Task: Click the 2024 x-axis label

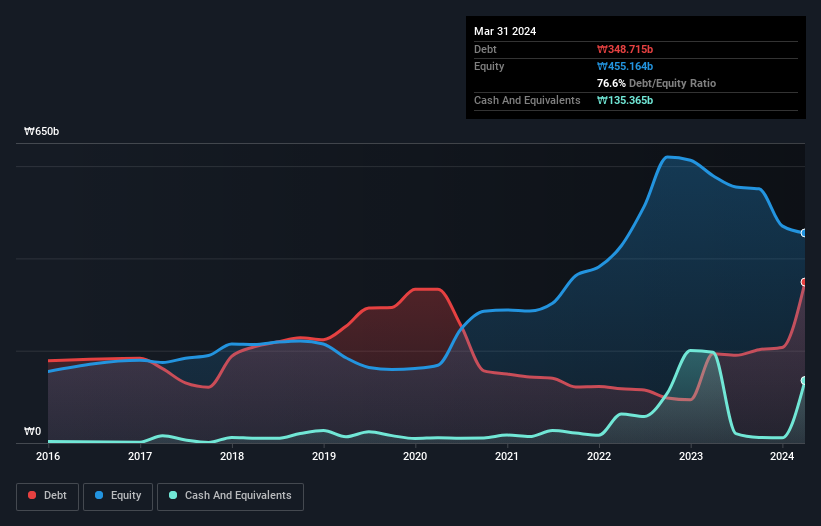Action: 782,456
